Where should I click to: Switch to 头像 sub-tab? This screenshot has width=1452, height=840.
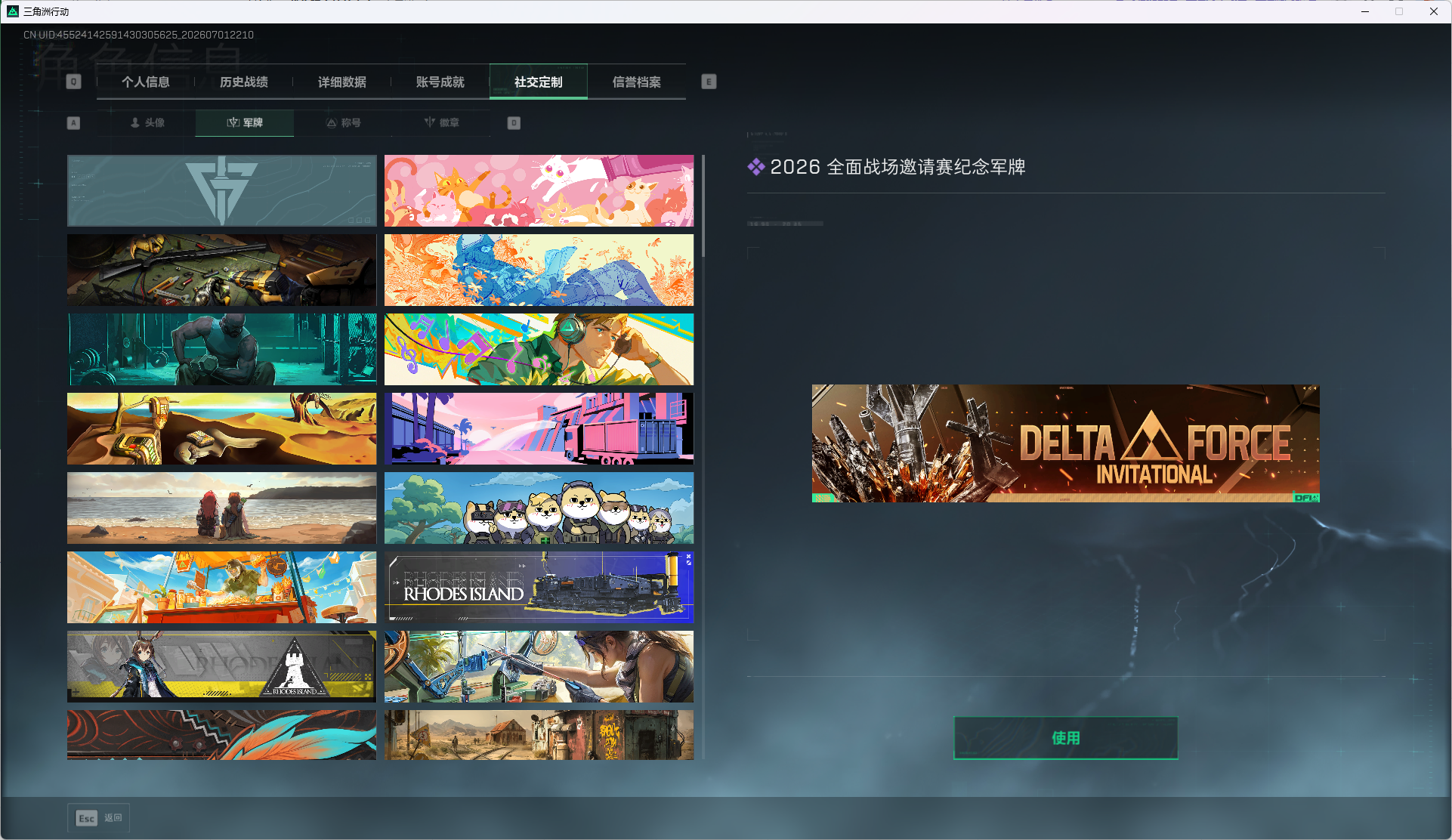click(147, 122)
